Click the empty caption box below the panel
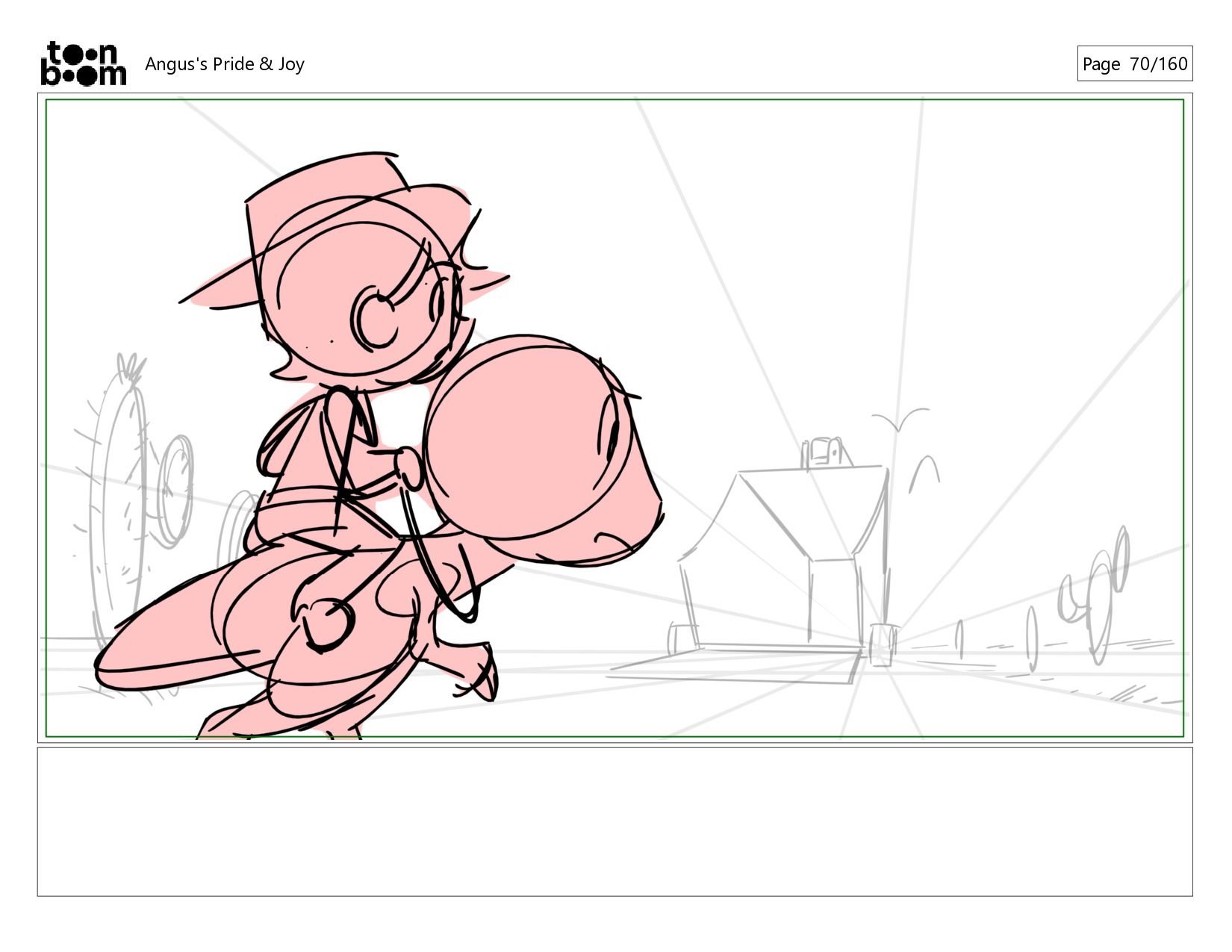The image size is (1232, 952). tap(615, 821)
